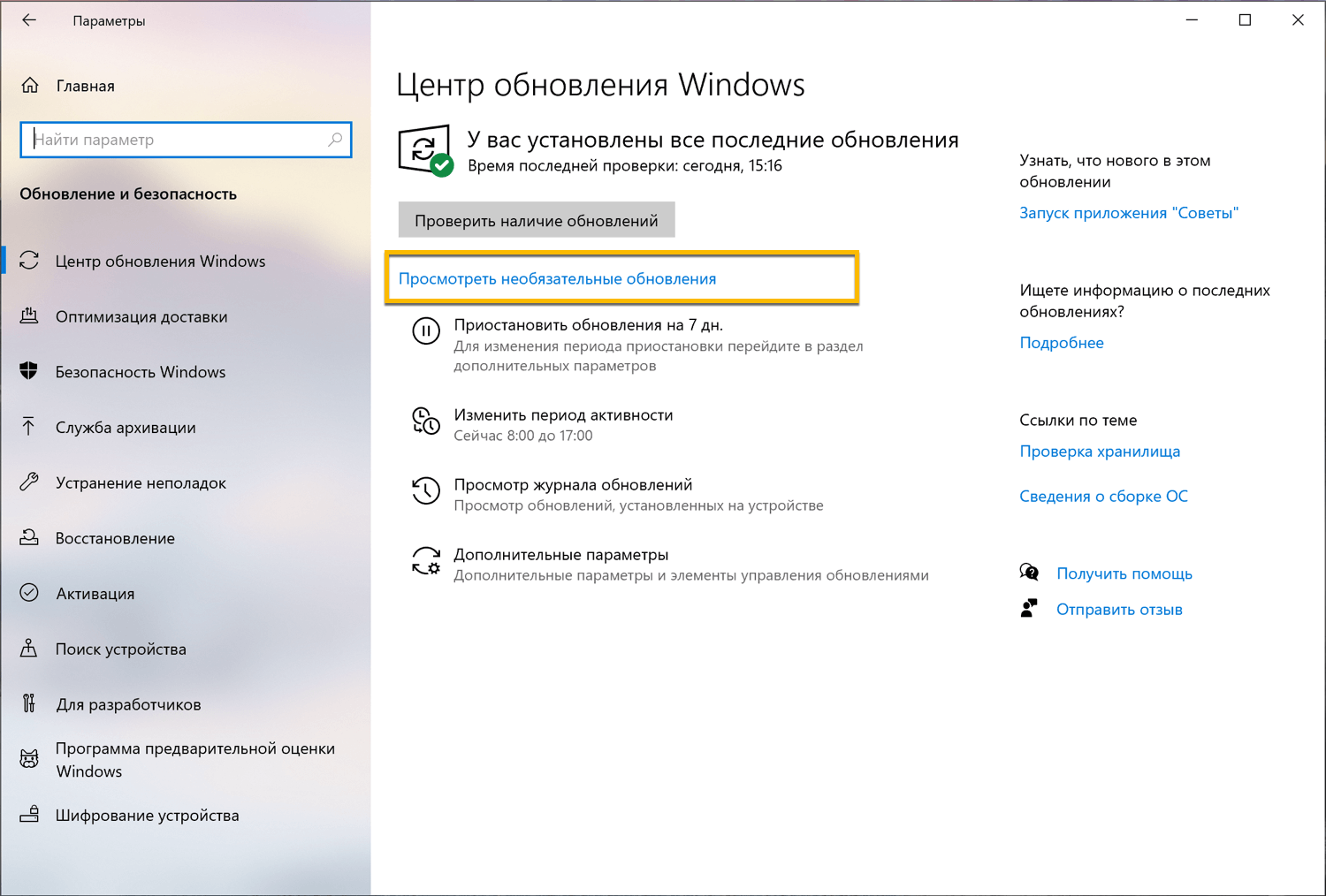
Task: Click the Оптимизация доставки icon
Action: [x=29, y=315]
